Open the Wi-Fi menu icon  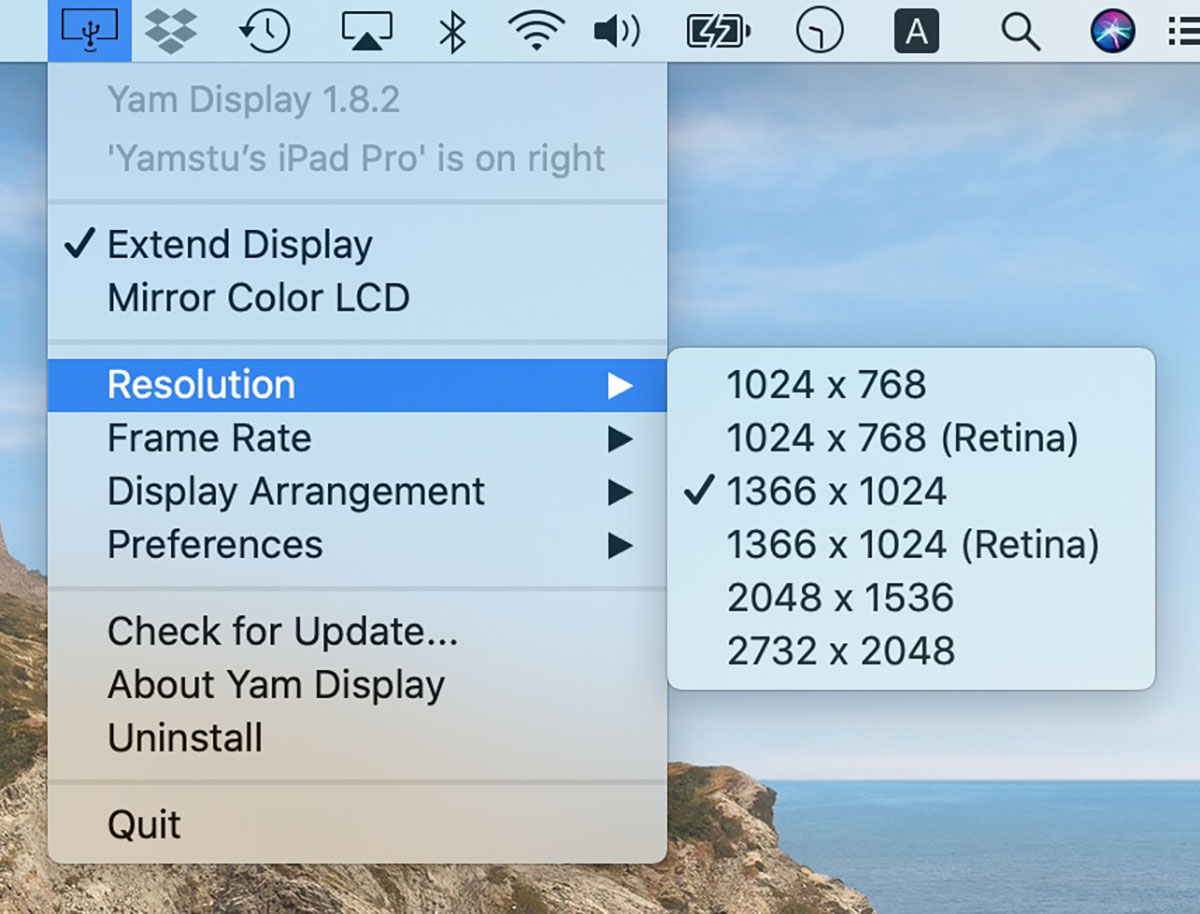tap(536, 31)
